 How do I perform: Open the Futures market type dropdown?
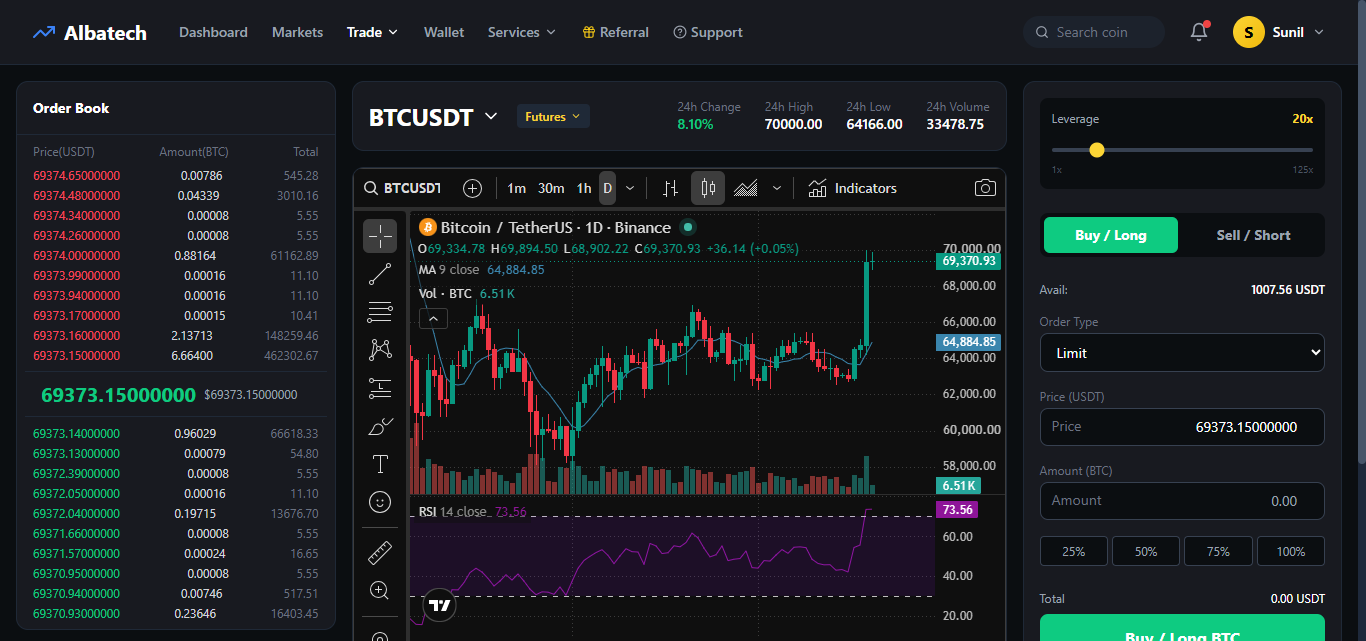coord(553,117)
